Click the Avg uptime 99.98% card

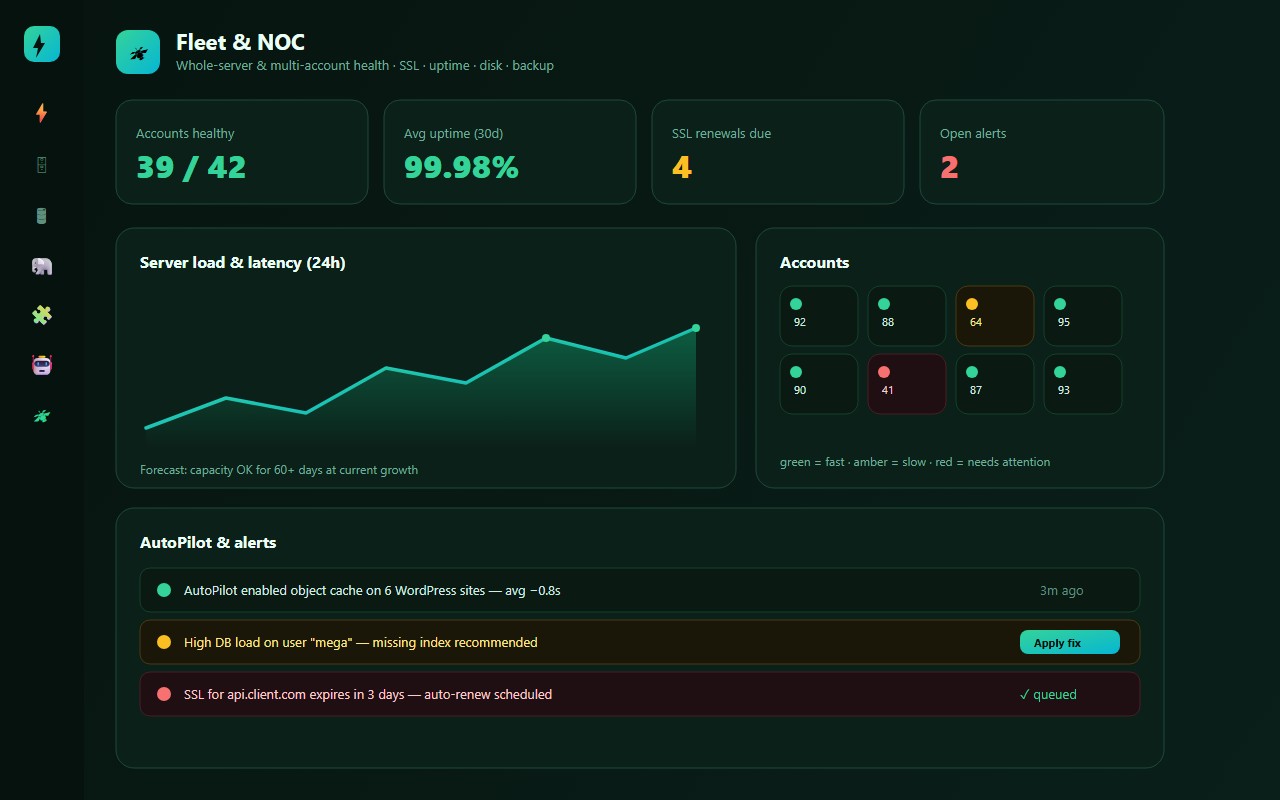[x=510, y=152]
